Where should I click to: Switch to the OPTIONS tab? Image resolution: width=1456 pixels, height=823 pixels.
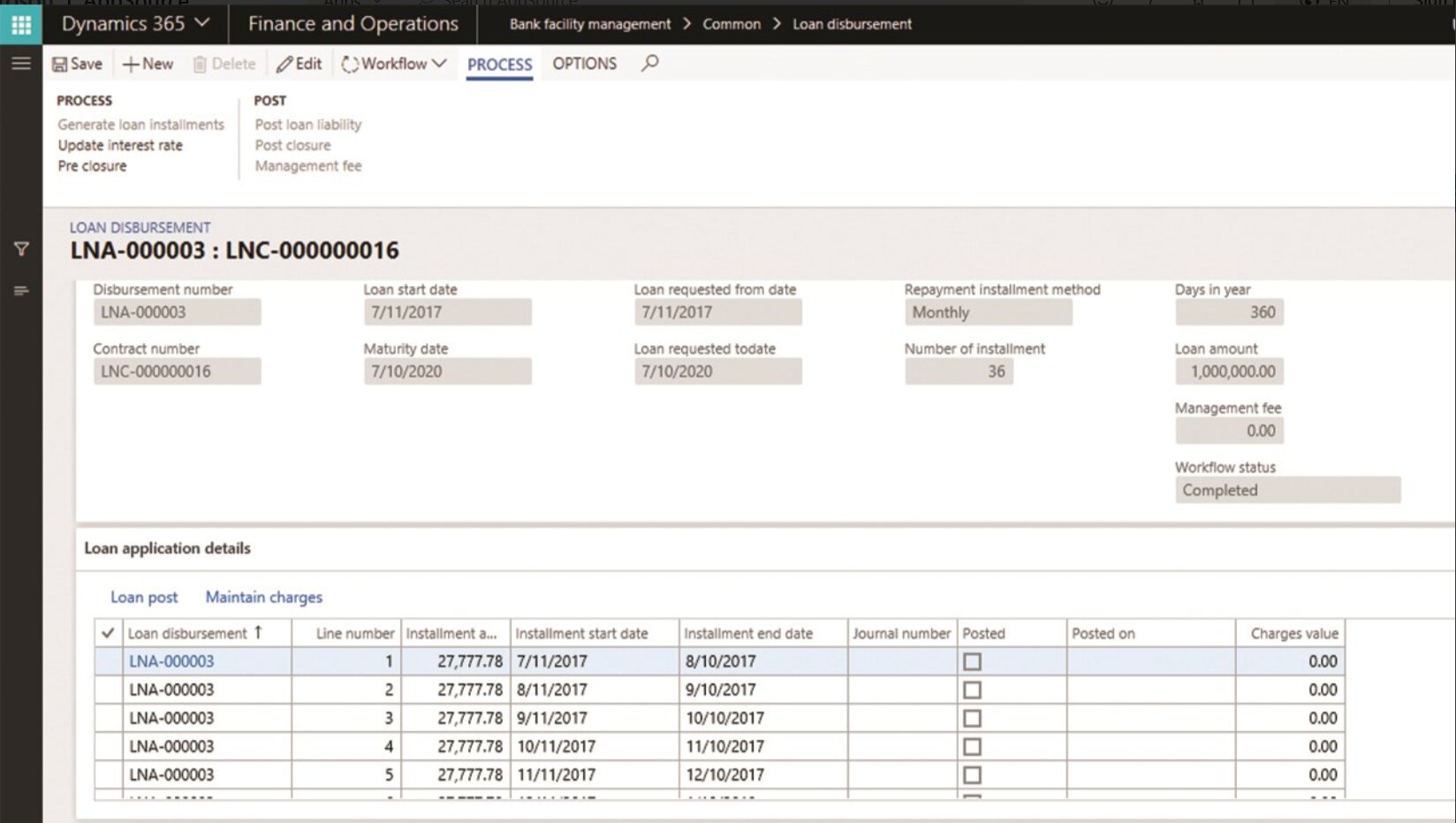[x=584, y=64]
